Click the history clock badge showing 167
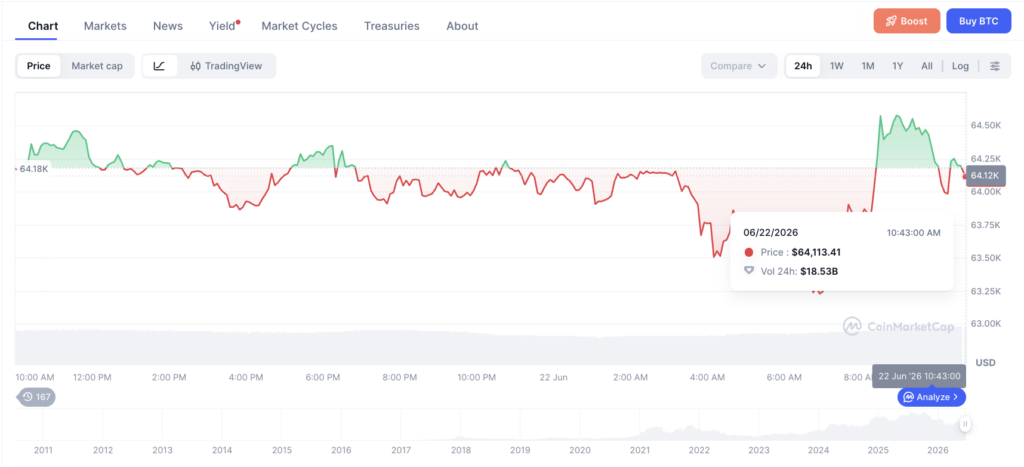Viewport: 1024px width, 467px height. [x=37, y=396]
